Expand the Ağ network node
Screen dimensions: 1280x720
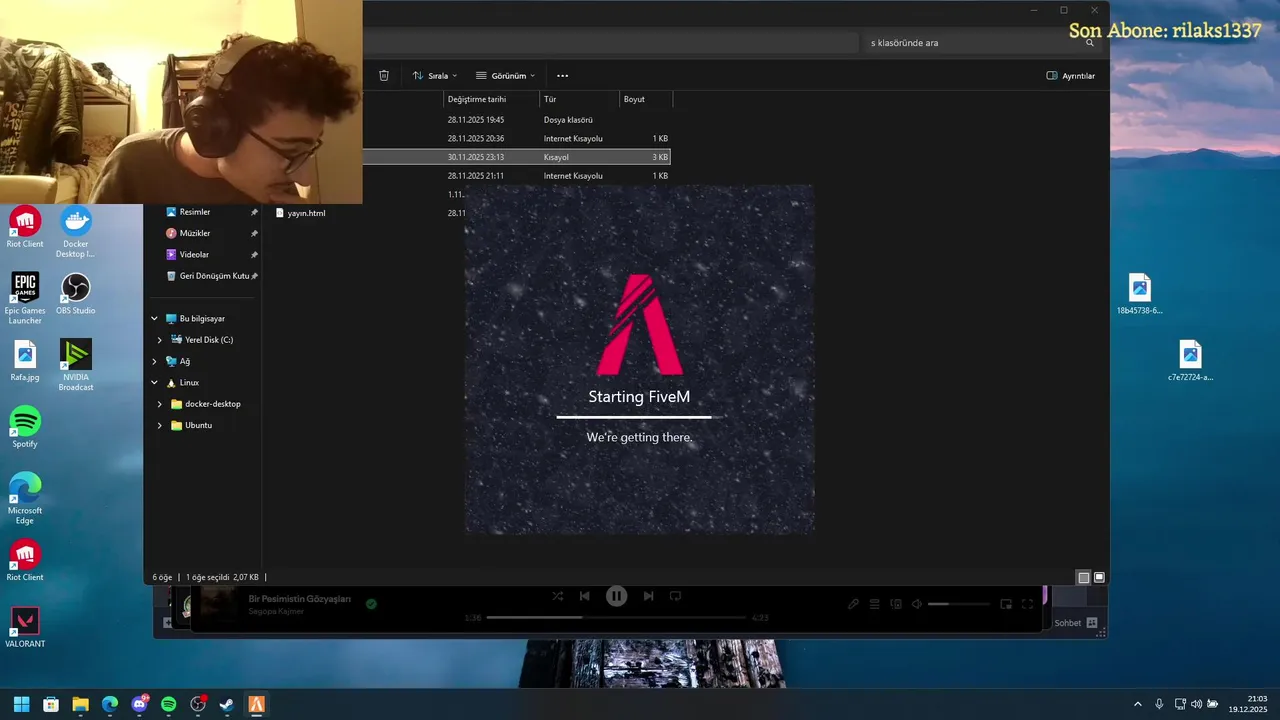tap(154, 361)
